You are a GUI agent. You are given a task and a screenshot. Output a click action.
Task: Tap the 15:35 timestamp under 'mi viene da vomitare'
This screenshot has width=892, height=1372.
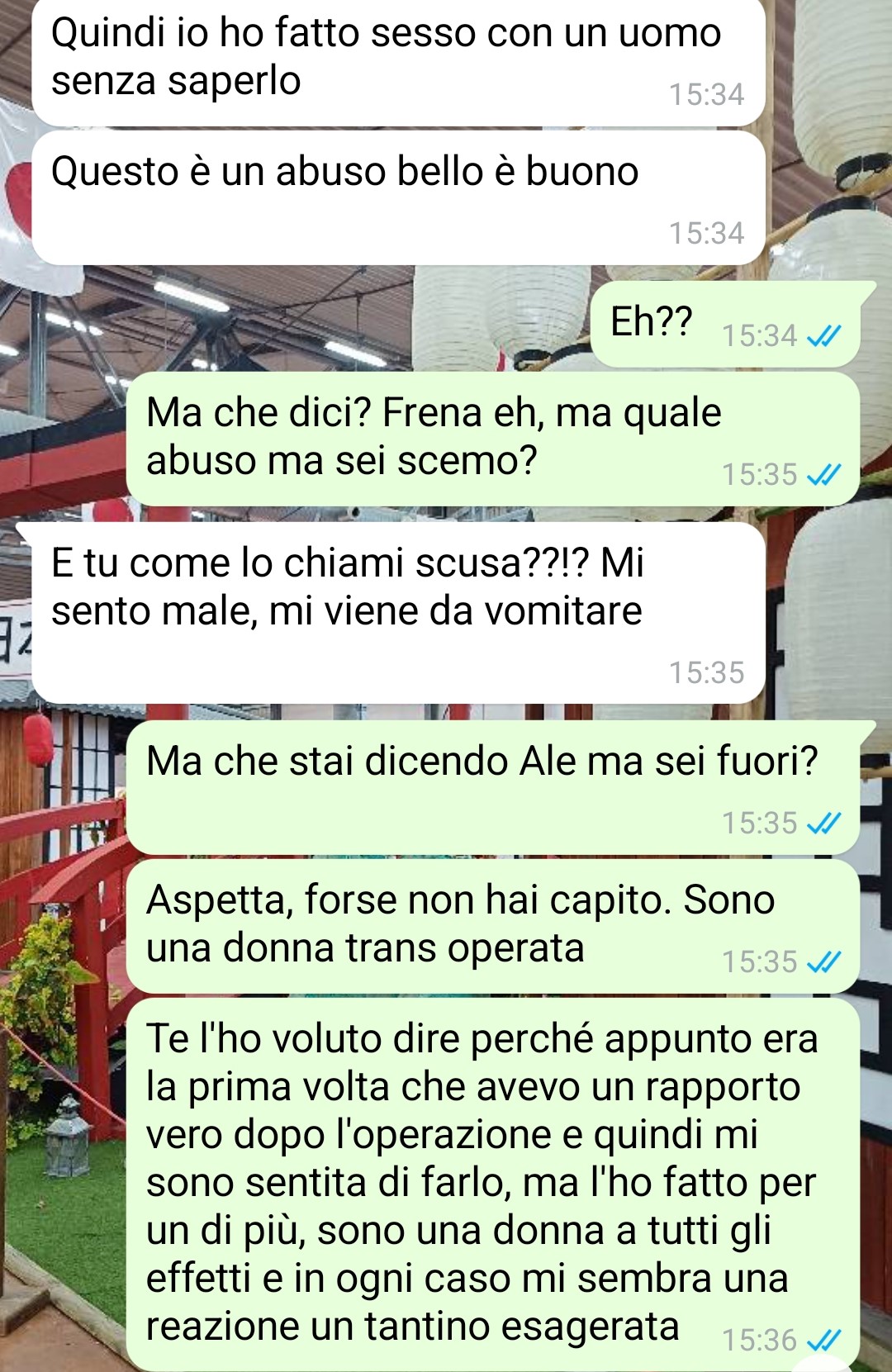click(706, 672)
